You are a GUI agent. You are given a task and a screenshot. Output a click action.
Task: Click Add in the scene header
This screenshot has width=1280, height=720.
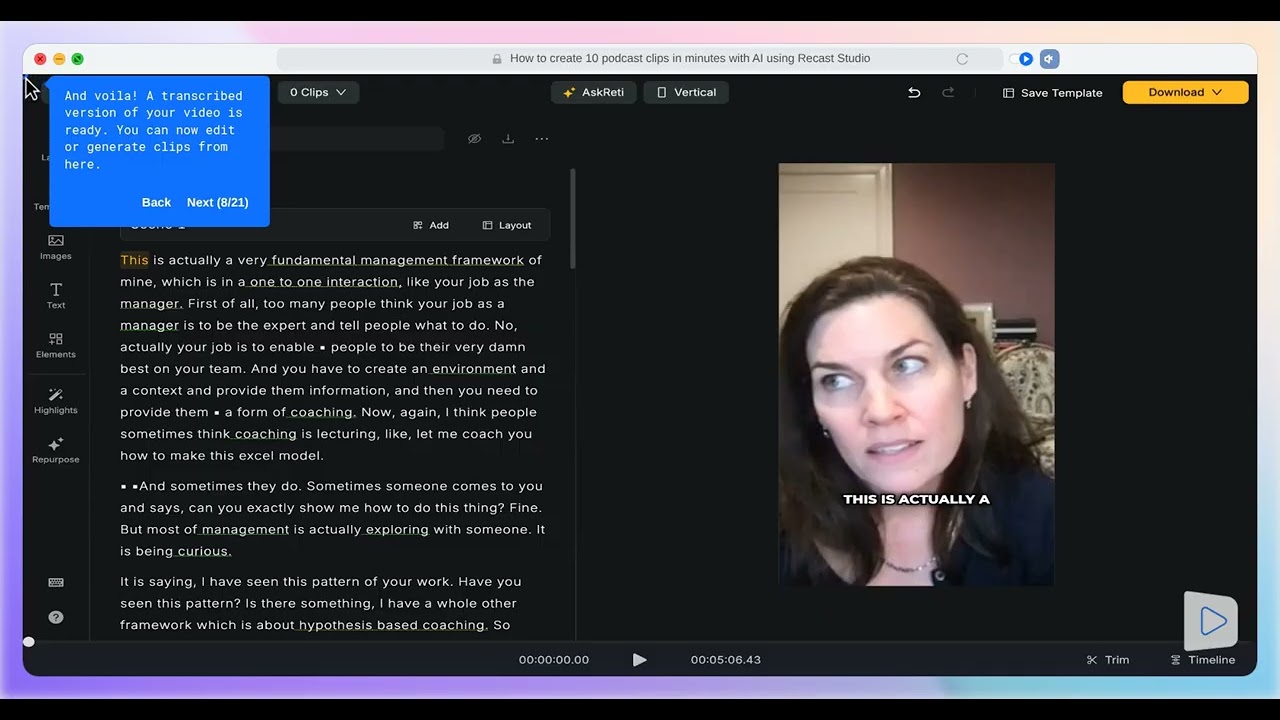(x=431, y=225)
